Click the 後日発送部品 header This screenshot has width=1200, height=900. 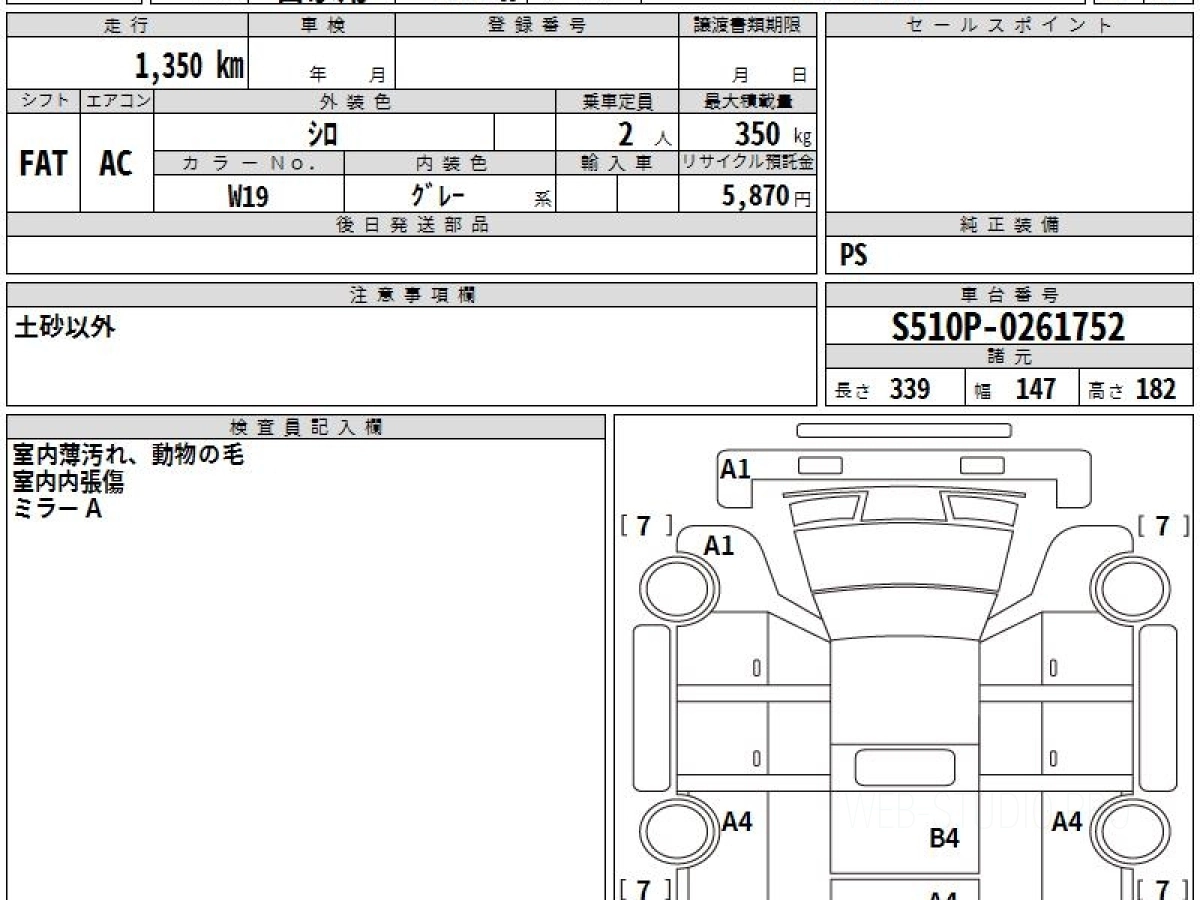[412, 225]
